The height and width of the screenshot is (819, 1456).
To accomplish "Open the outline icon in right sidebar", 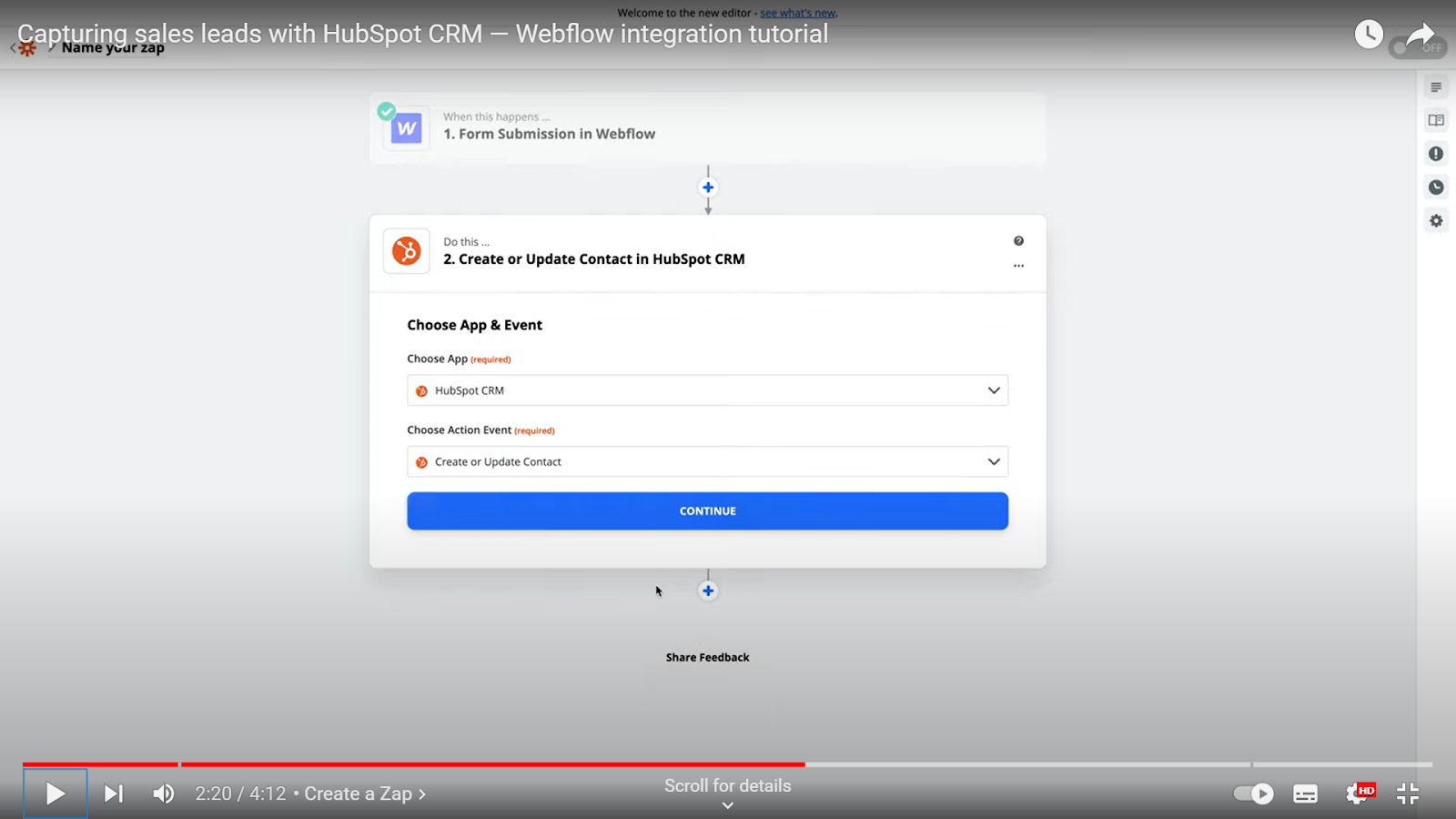I will coord(1436,87).
